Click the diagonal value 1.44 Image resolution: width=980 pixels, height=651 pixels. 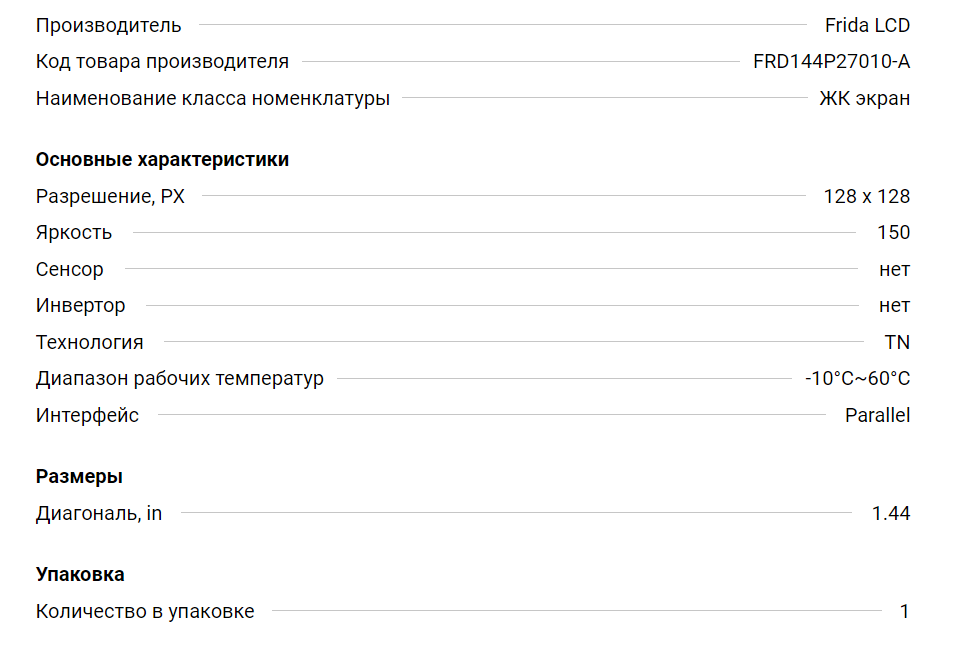pyautogui.click(x=891, y=513)
